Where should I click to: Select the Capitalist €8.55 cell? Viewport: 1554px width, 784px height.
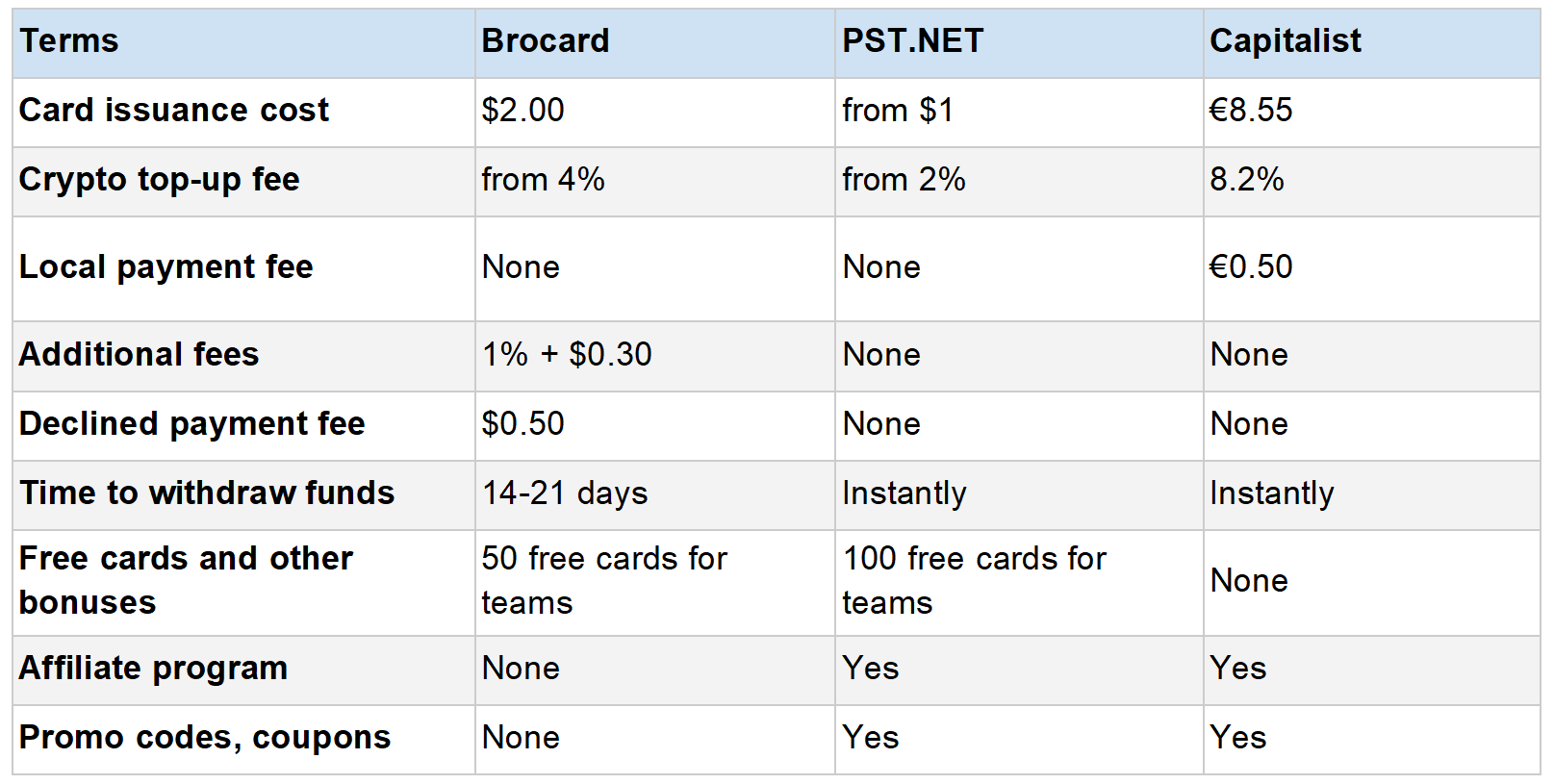pos(1371,113)
